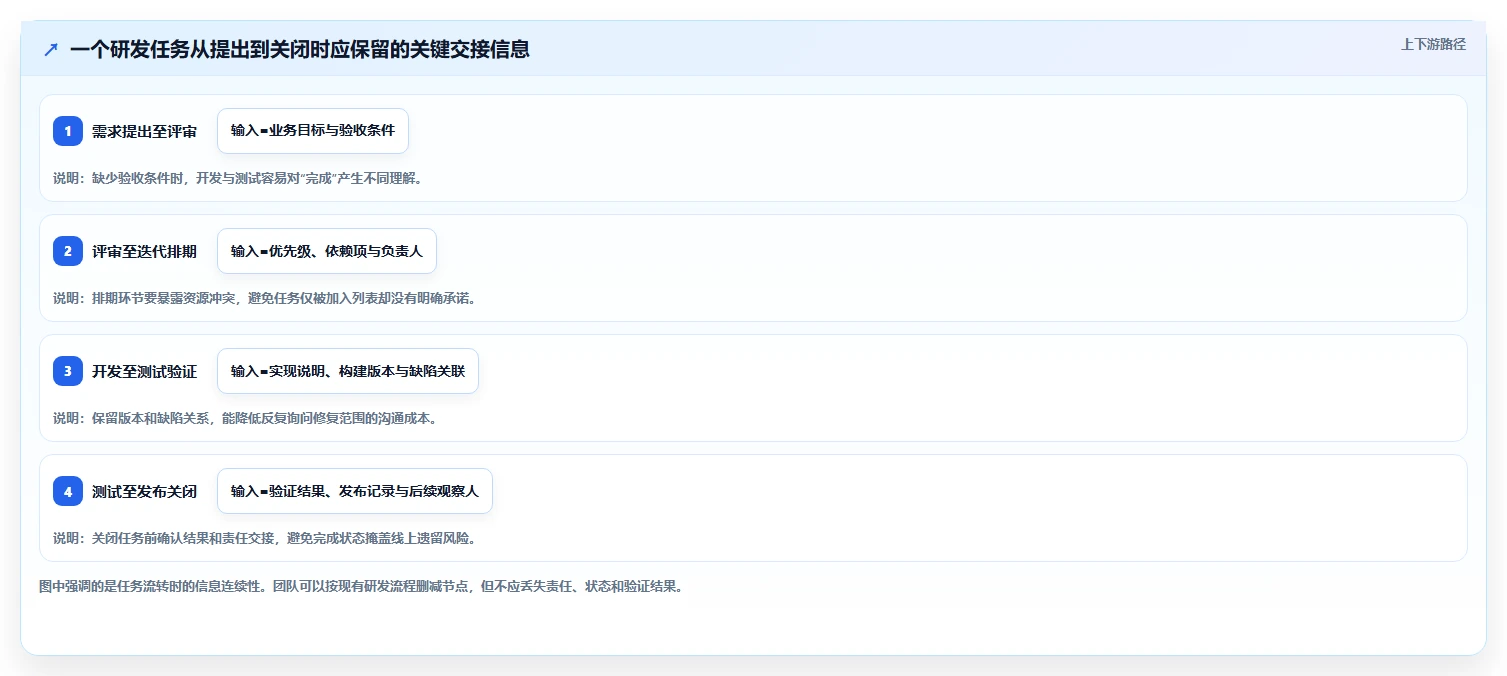The height and width of the screenshot is (676, 1507).
Task: Click the step 4 number badge
Action: point(68,491)
